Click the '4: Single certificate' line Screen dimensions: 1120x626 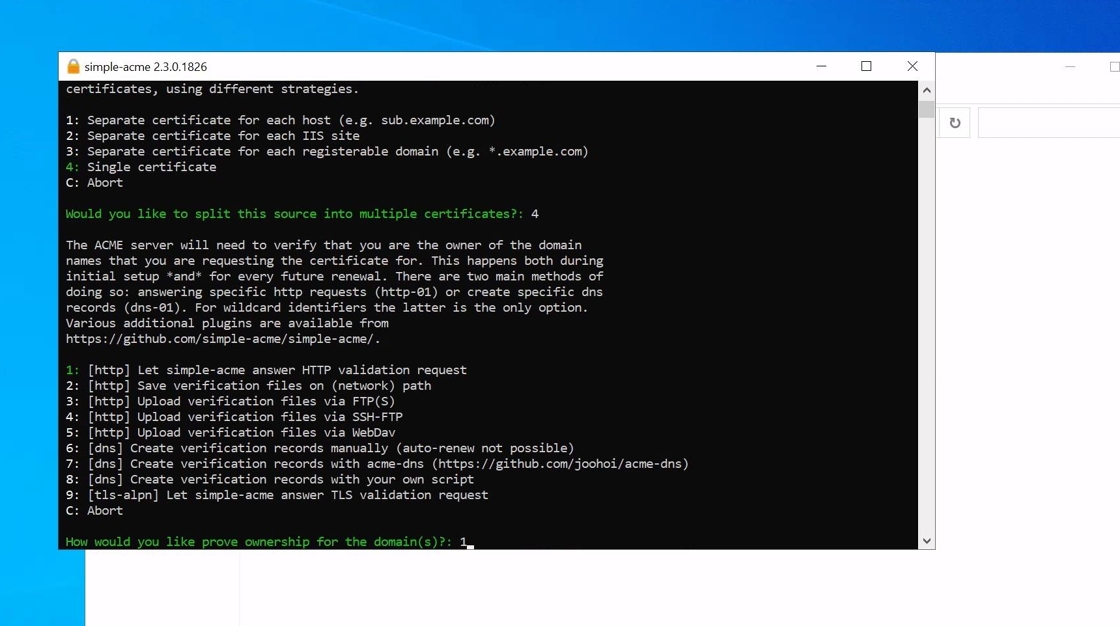coord(141,167)
